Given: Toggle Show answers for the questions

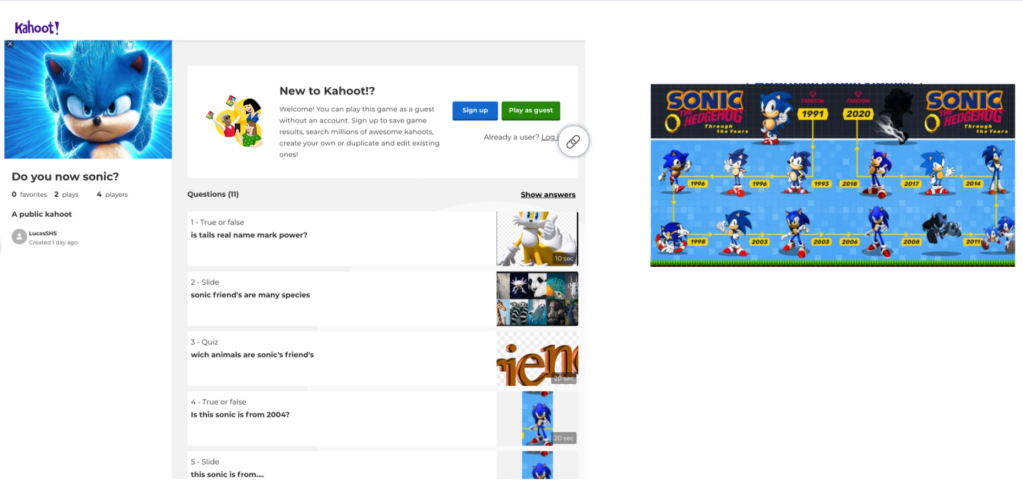Looking at the screenshot, I should (x=548, y=195).
